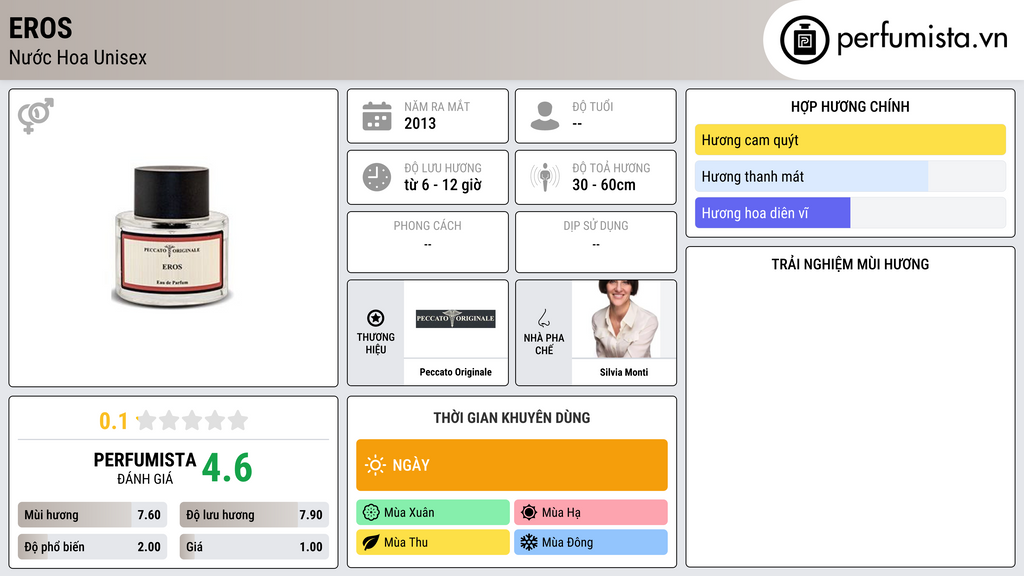Click the EROS perfume bottle image

point(172,236)
